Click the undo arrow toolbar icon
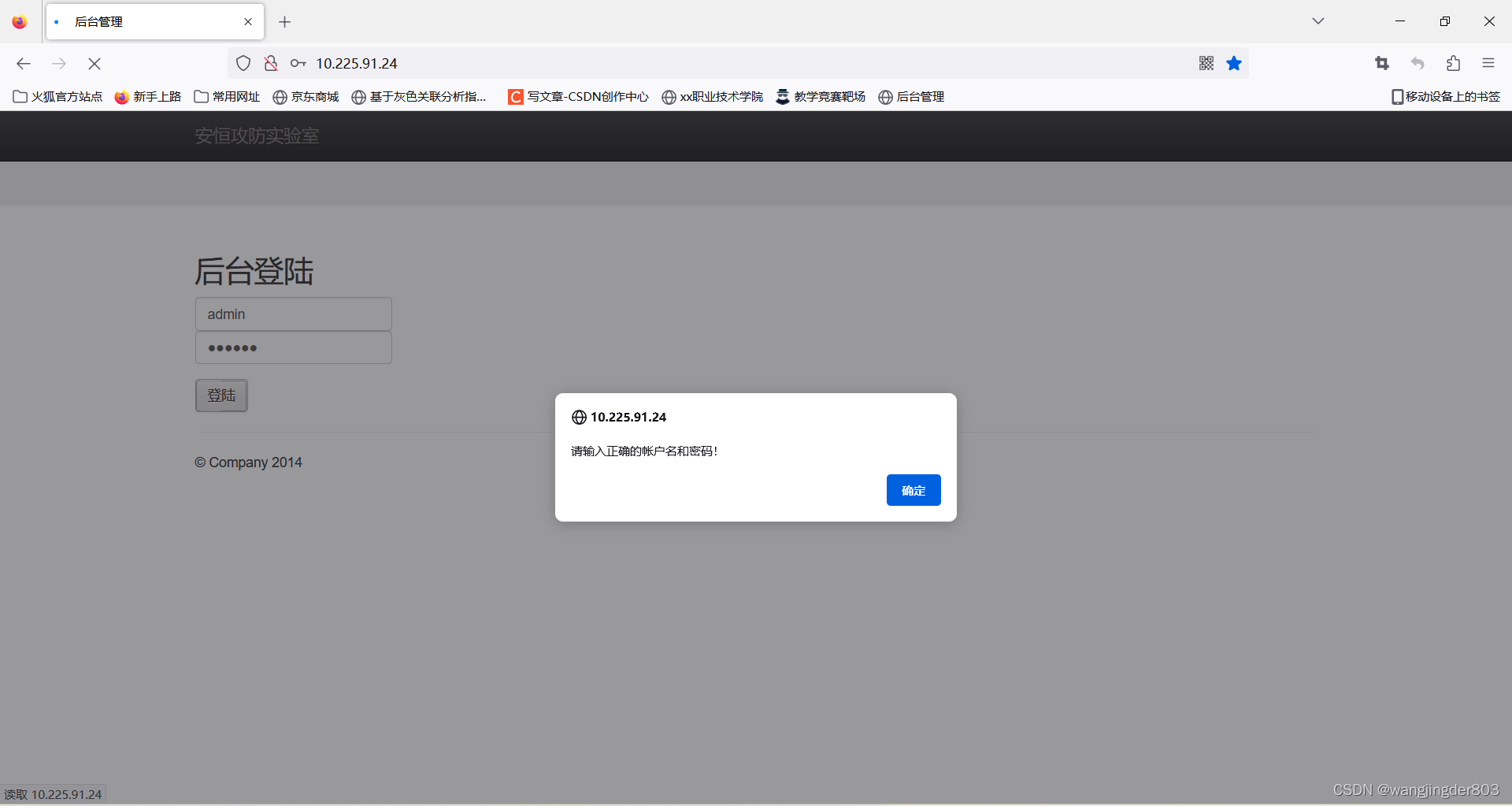 tap(1417, 63)
